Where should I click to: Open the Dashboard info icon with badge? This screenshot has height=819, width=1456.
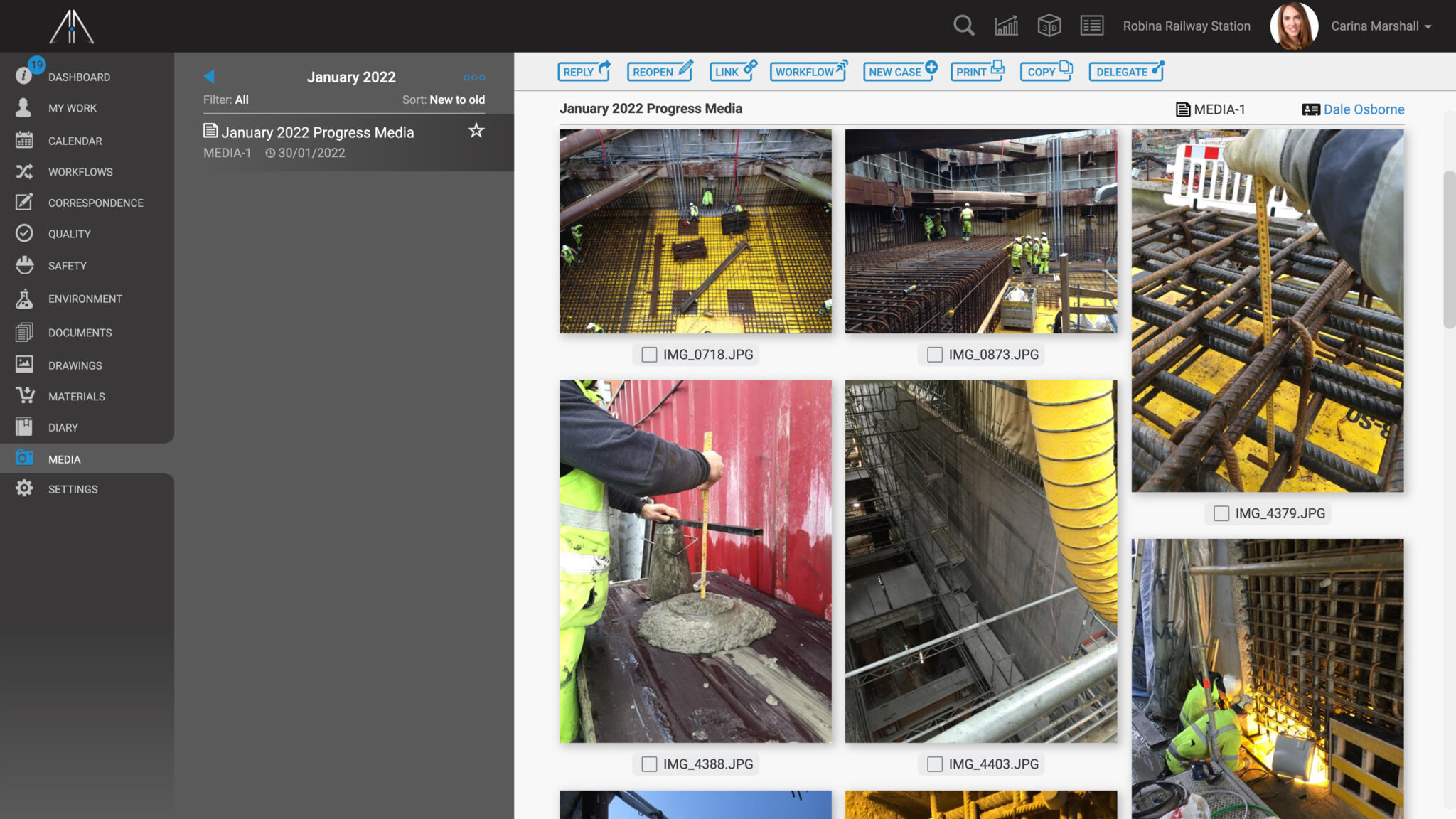[24, 75]
